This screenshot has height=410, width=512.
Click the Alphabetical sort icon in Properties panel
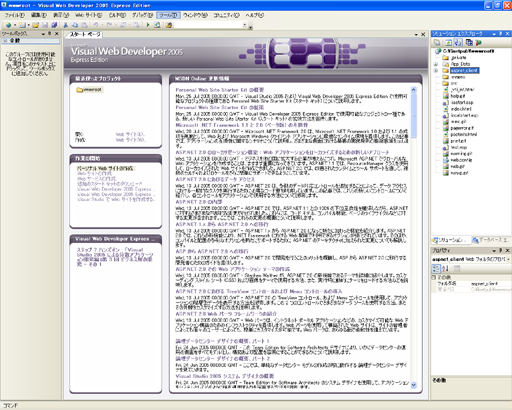click(446, 268)
